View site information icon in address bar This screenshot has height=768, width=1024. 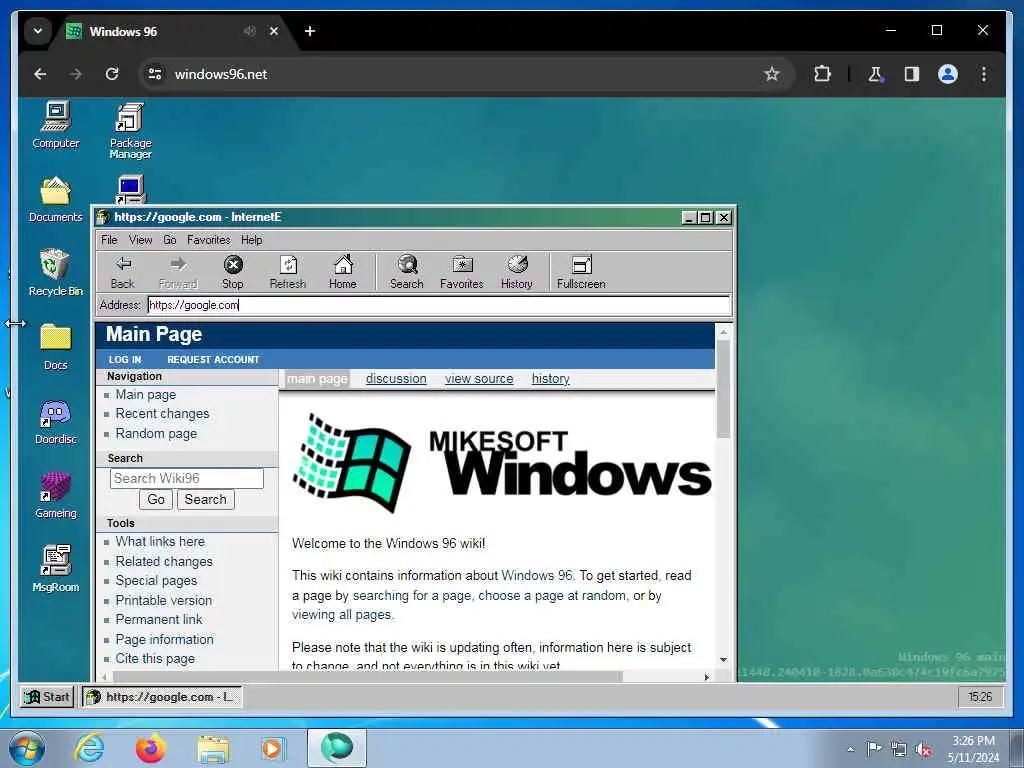point(155,74)
